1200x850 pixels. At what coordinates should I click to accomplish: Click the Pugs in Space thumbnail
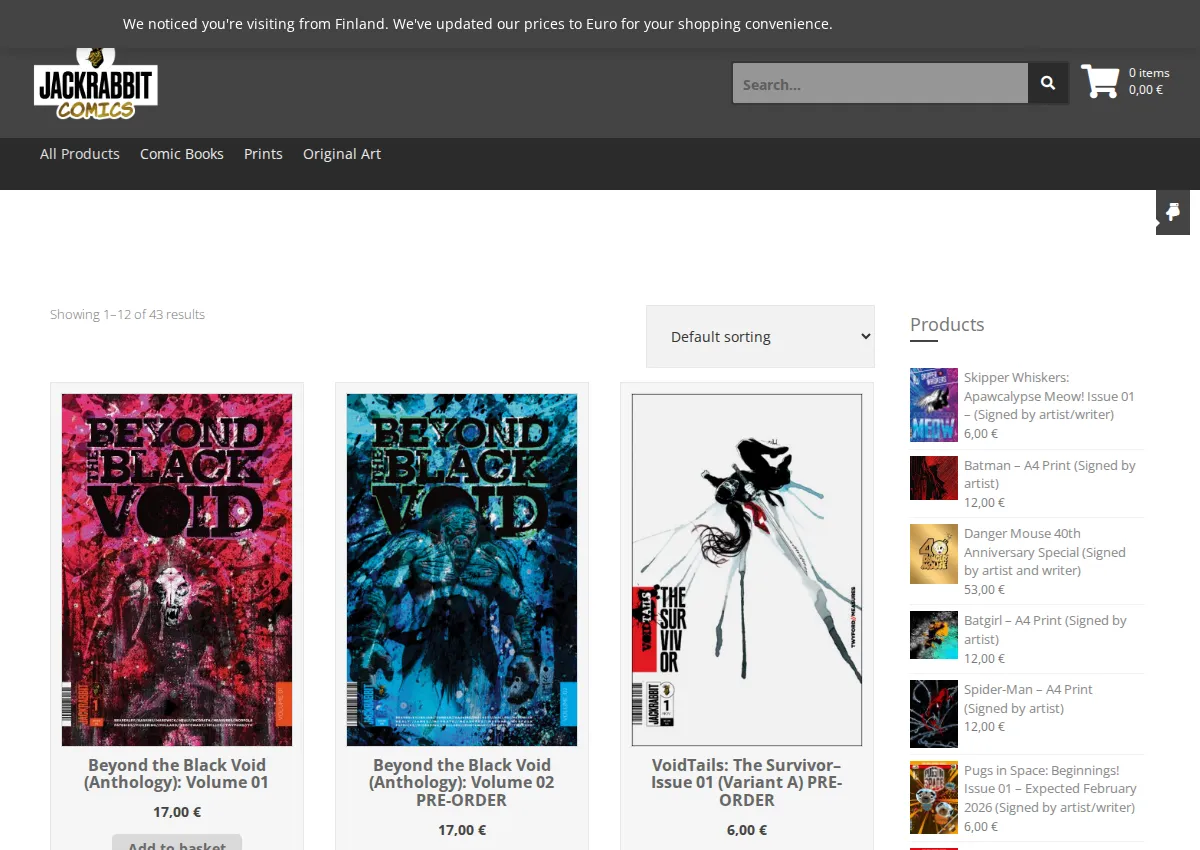(934, 798)
